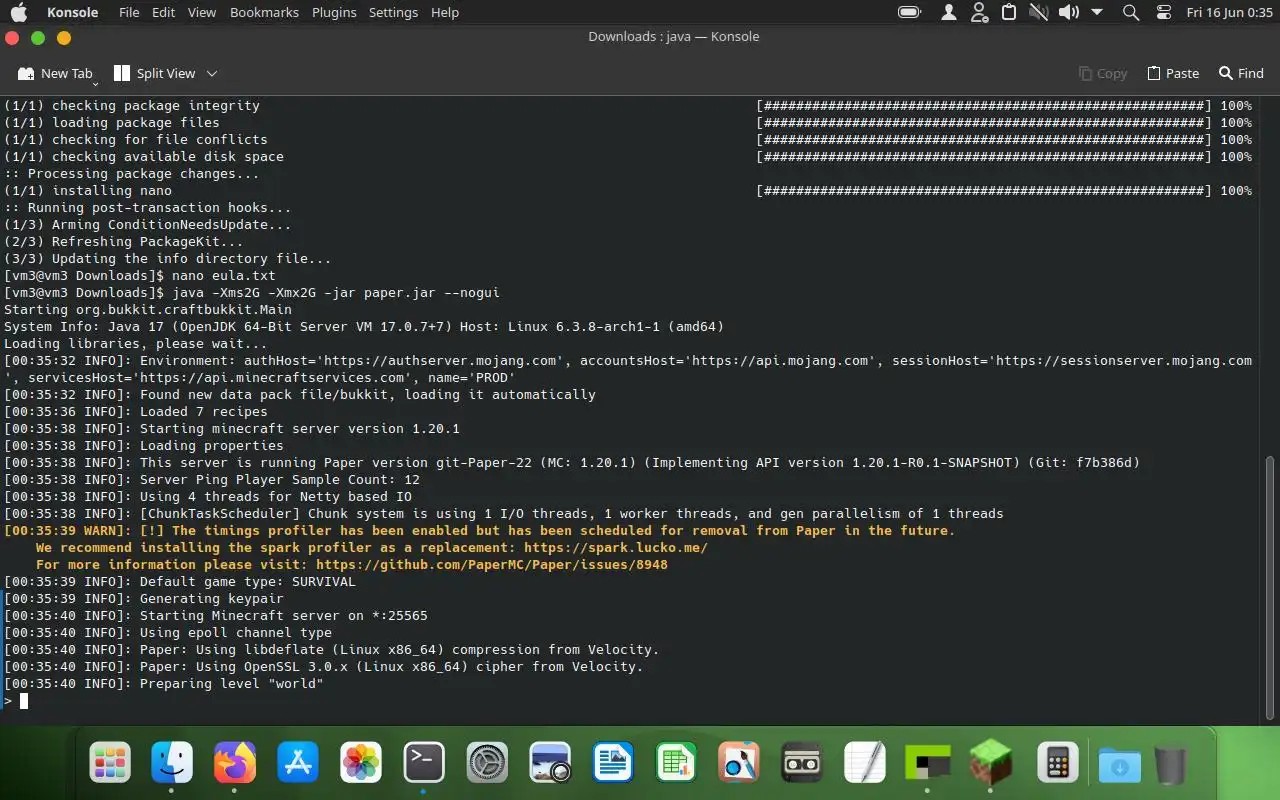Open the Edit menu
1280x800 pixels.
(x=164, y=12)
